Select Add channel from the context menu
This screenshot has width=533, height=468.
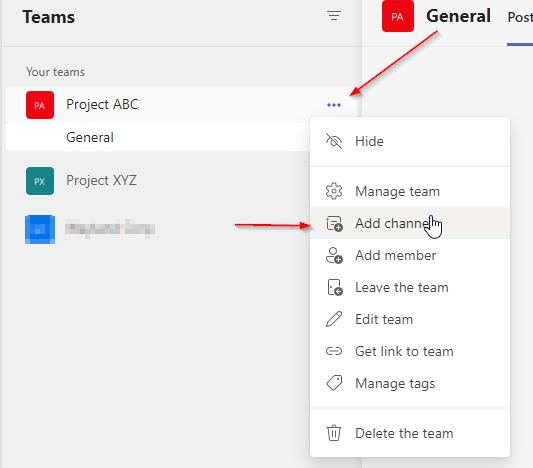coord(410,223)
